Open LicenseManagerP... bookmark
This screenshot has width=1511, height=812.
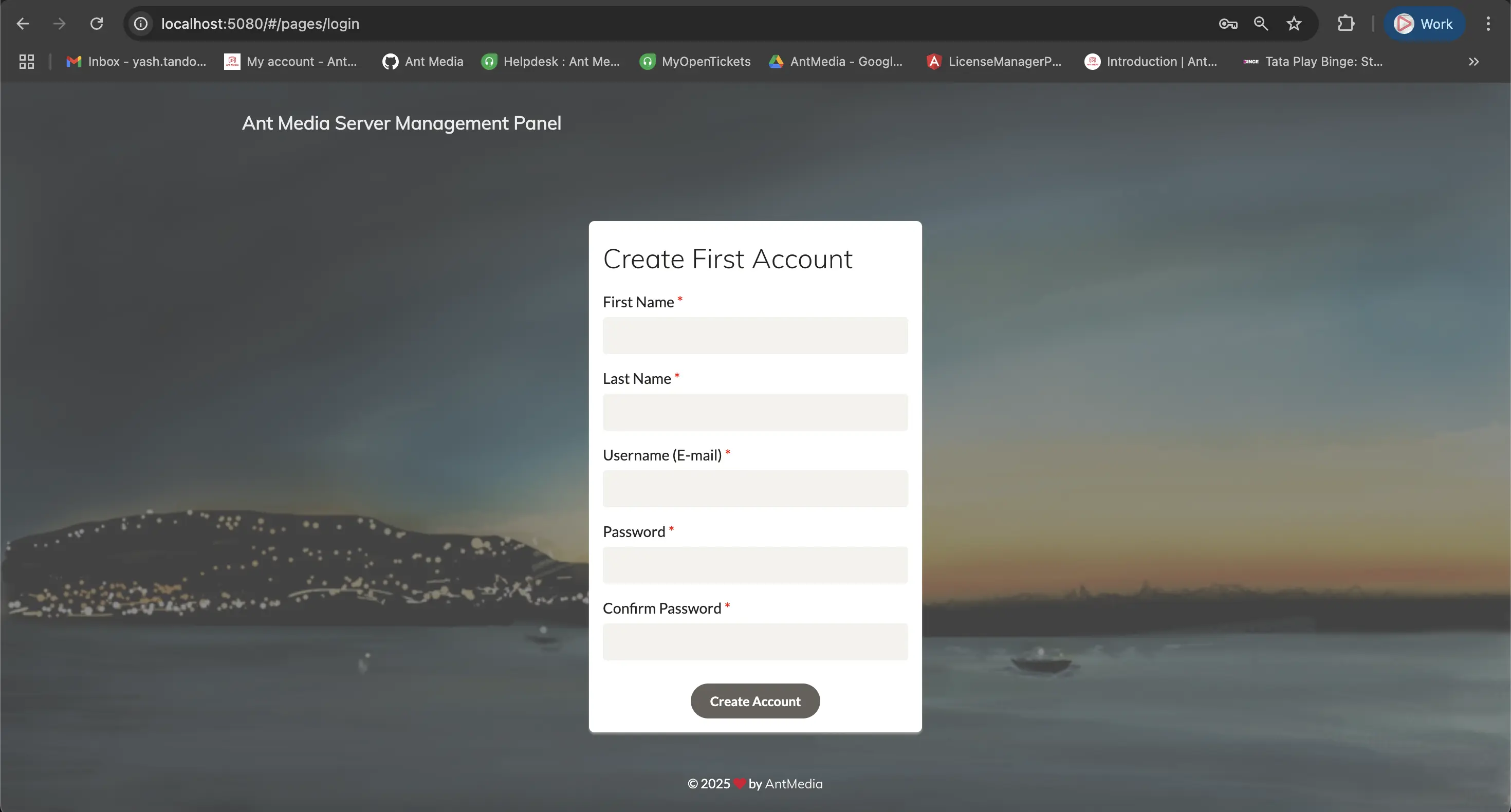pos(994,62)
